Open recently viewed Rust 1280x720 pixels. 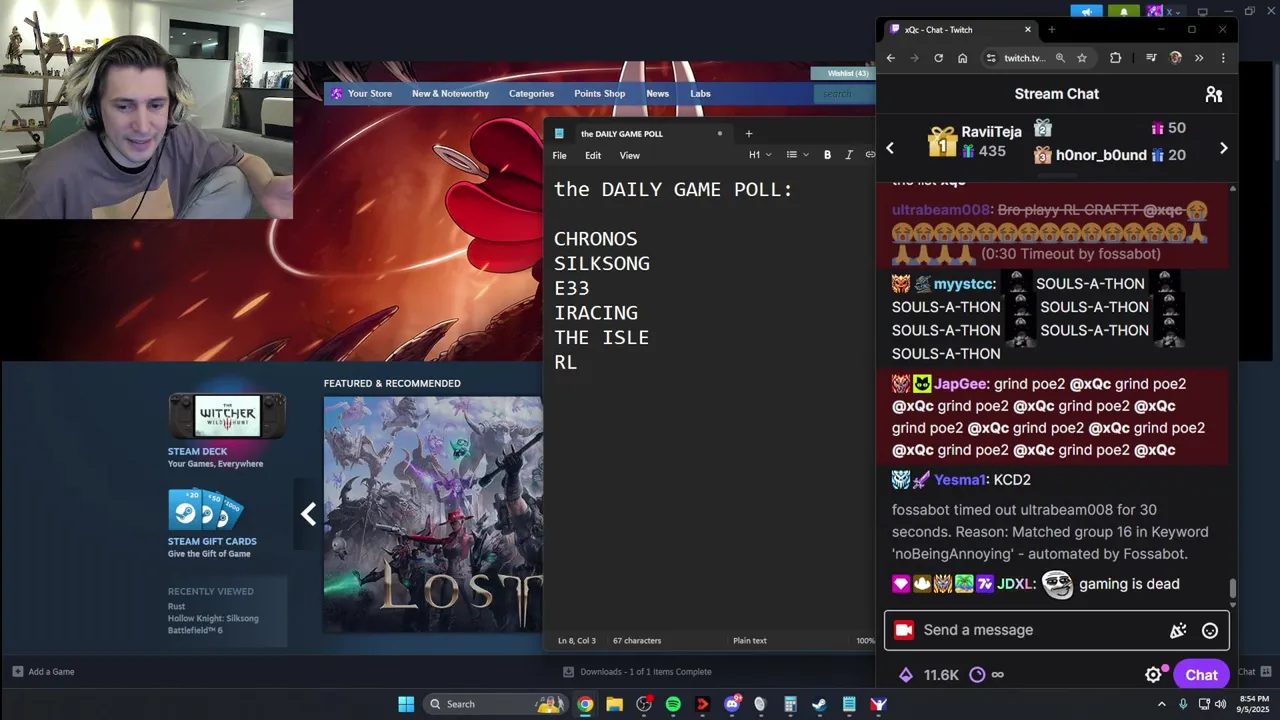pyautogui.click(x=176, y=606)
